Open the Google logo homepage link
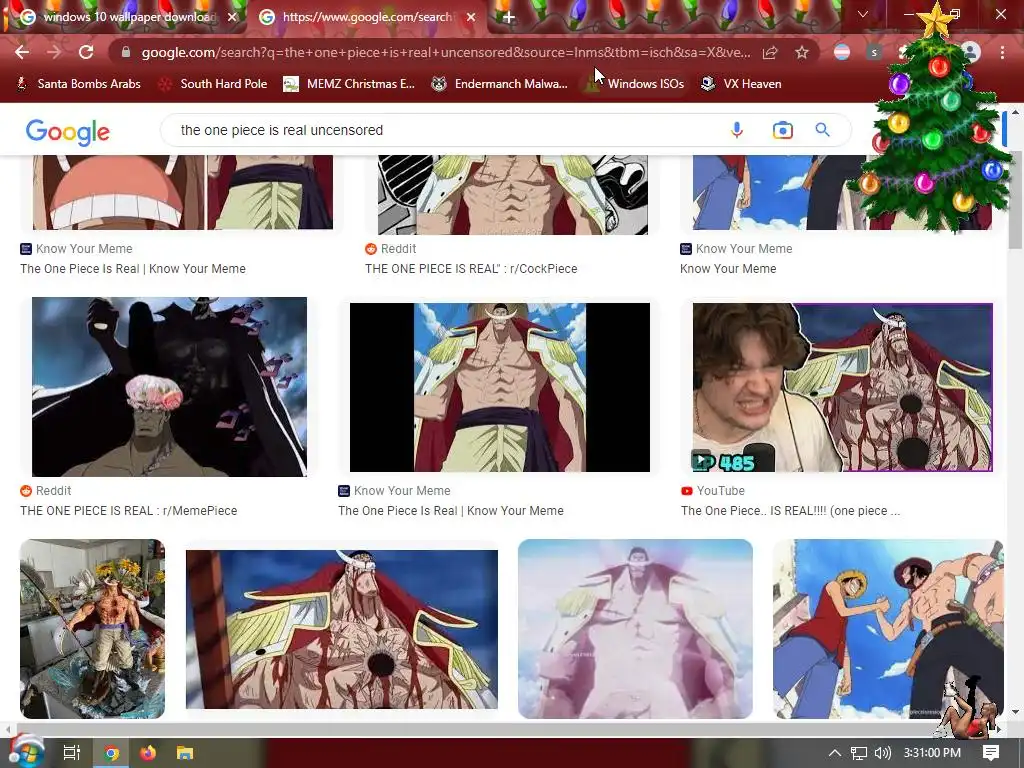Viewport: 1024px width, 768px height. point(68,131)
